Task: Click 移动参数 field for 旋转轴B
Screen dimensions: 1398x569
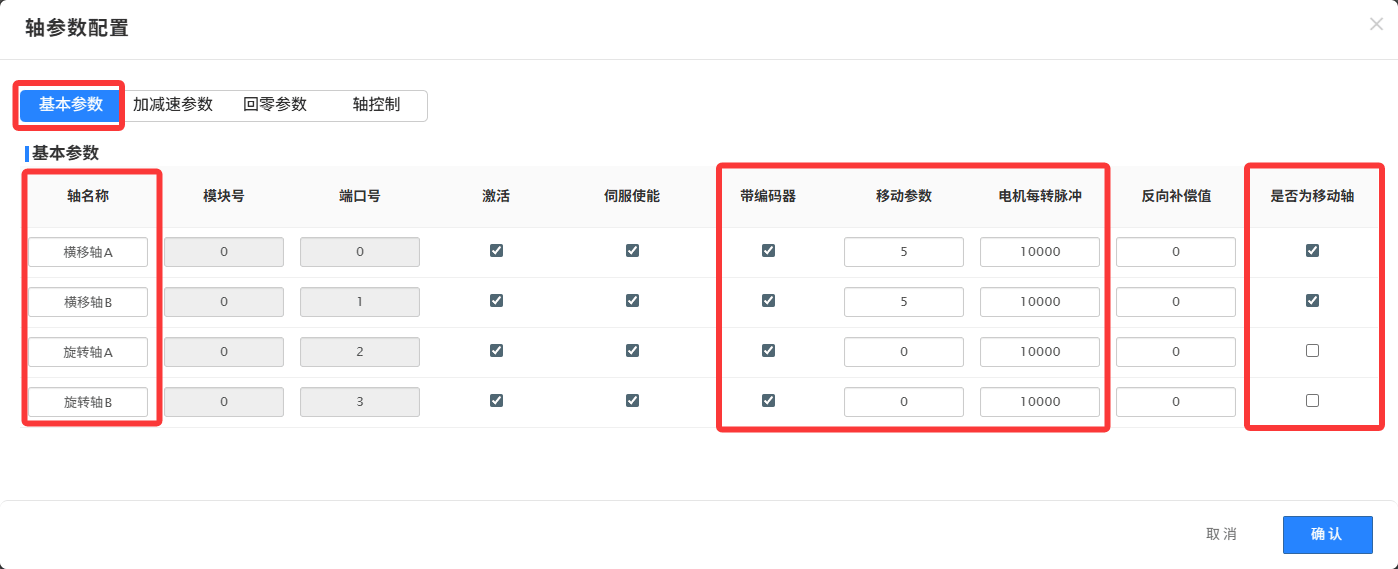Action: tap(904, 402)
